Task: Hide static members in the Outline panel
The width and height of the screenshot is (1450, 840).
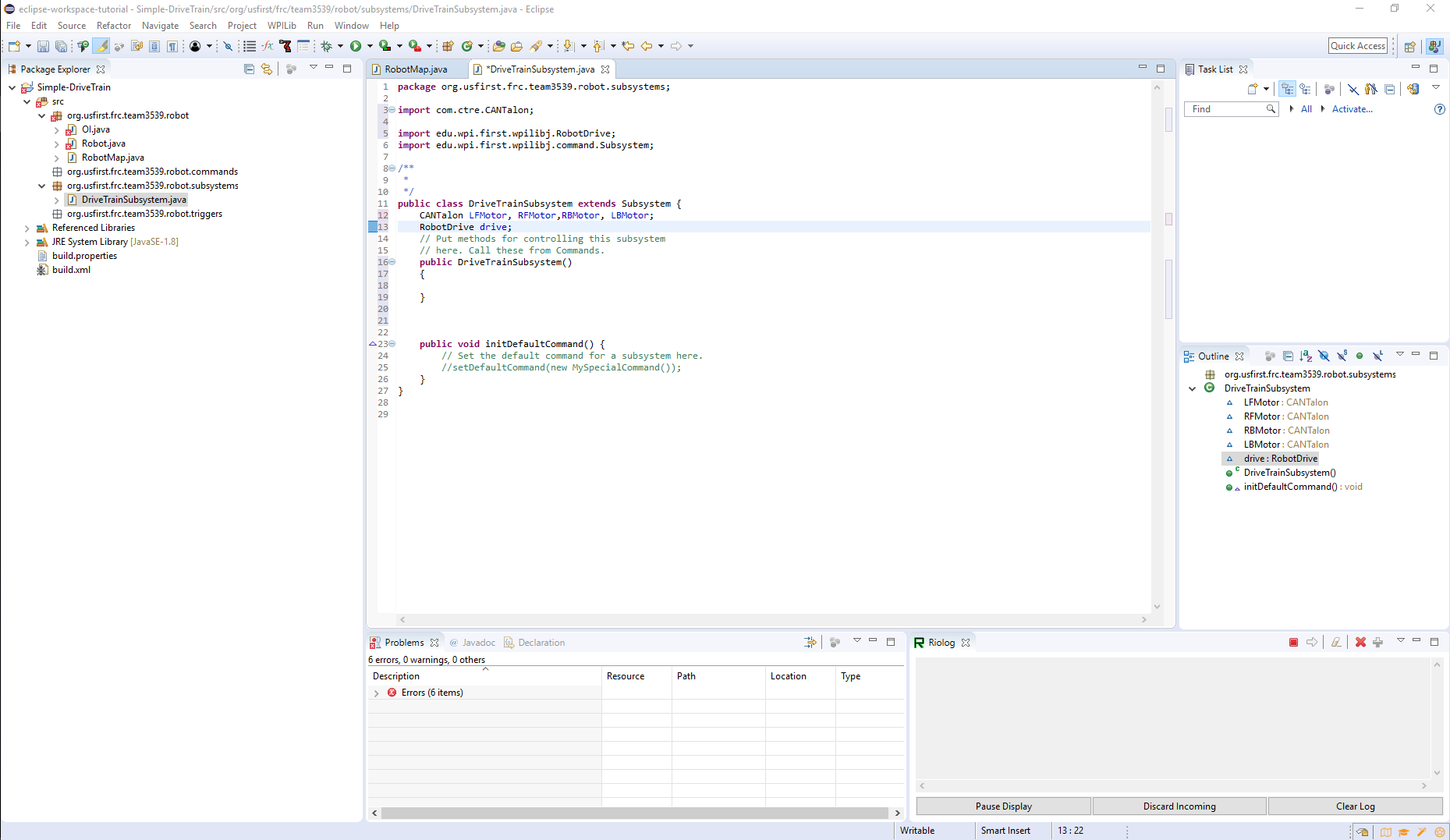Action: tap(1342, 356)
